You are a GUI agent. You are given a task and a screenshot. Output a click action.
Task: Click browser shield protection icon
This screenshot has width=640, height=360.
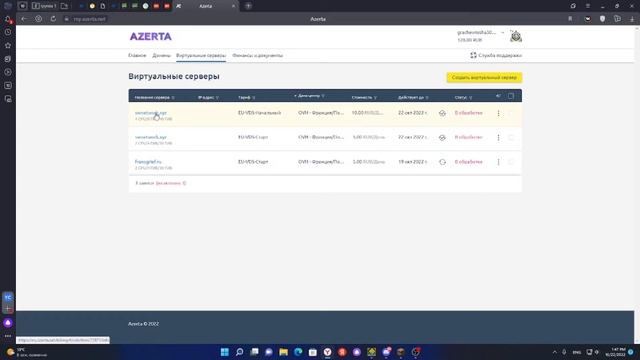coord(602,19)
